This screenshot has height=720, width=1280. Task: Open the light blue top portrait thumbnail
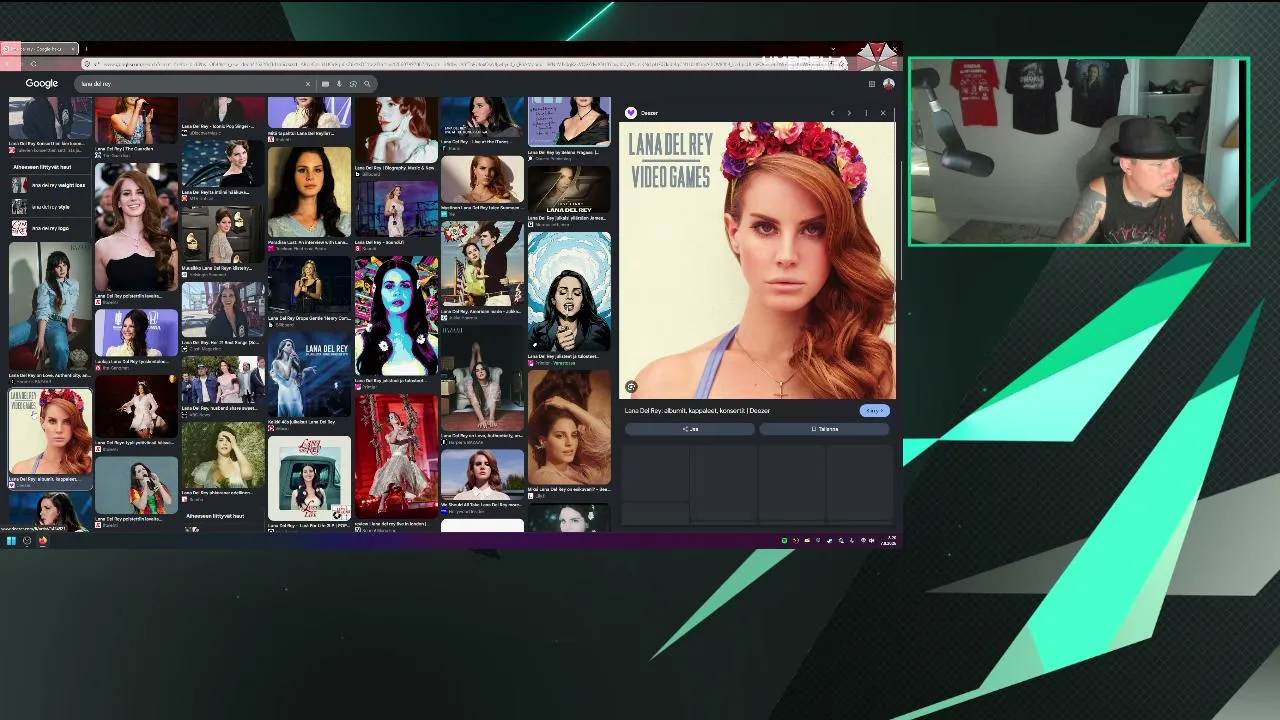click(x=309, y=192)
